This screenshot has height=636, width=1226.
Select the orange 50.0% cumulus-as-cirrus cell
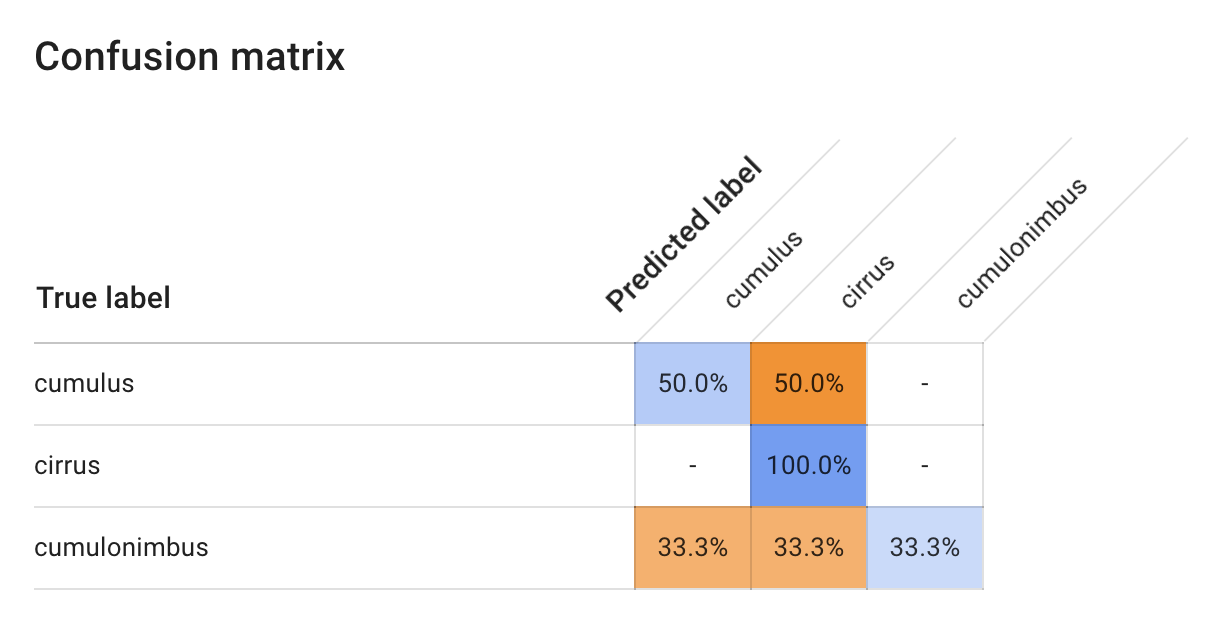click(x=809, y=384)
